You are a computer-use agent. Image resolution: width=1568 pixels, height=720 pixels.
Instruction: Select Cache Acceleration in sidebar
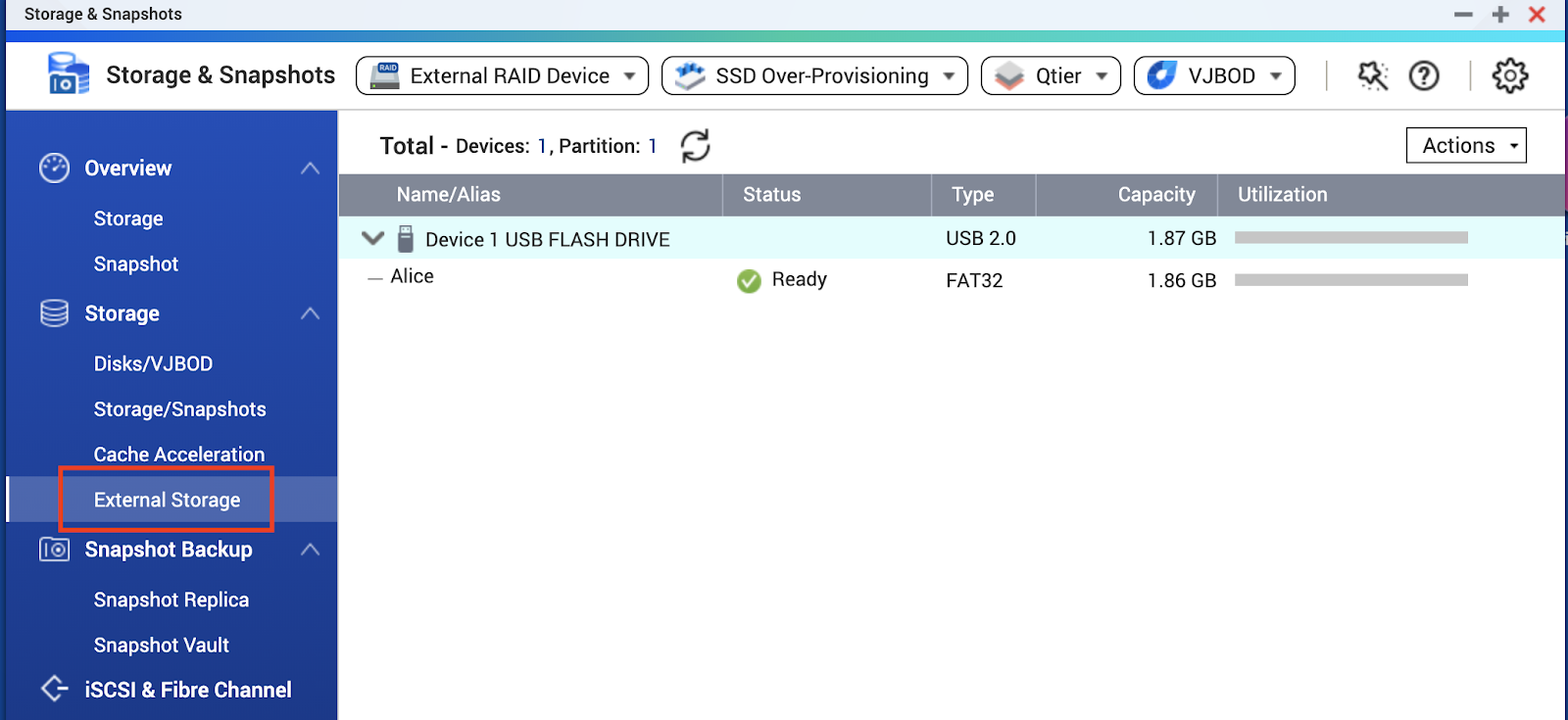[x=178, y=455]
